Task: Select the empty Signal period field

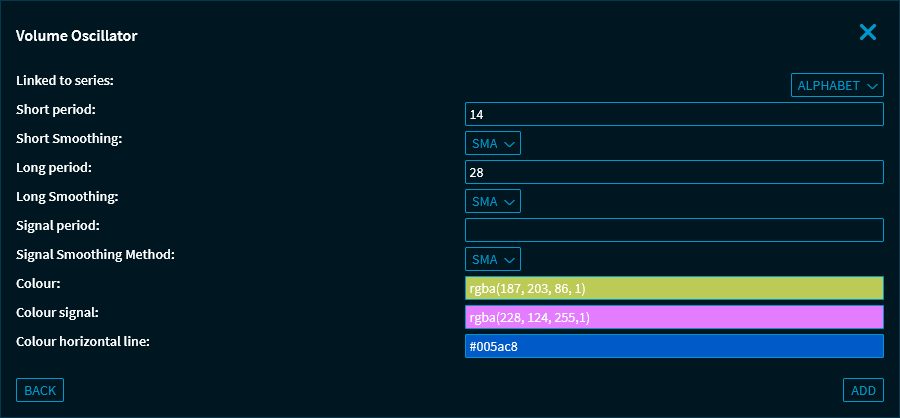Action: click(674, 231)
